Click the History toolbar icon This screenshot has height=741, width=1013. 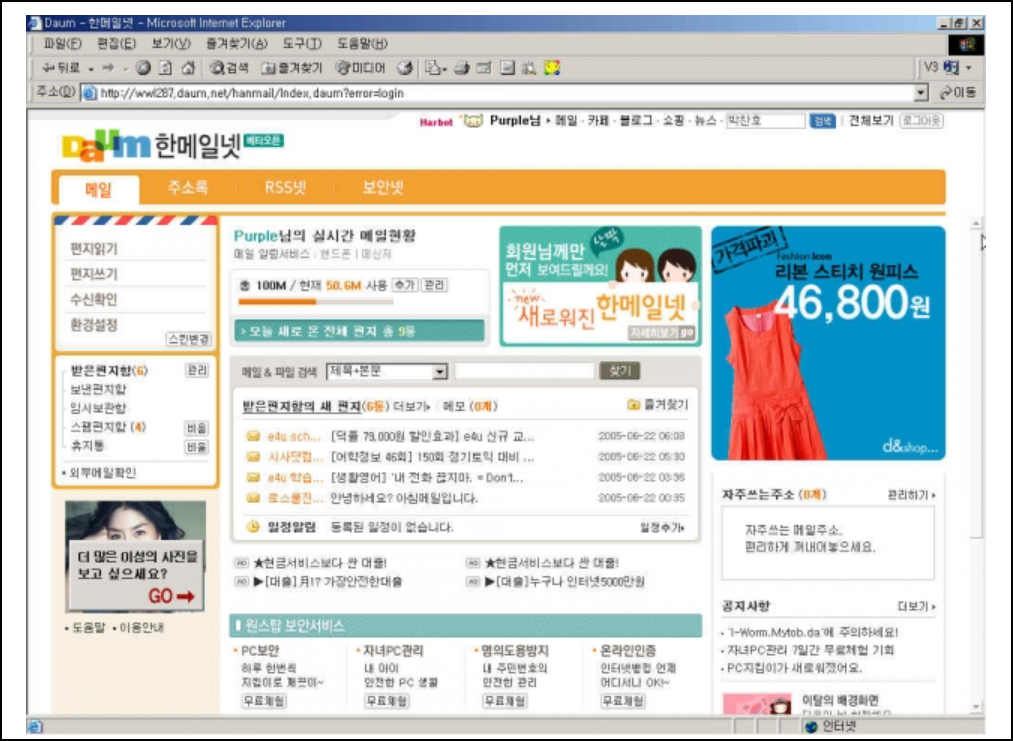click(405, 68)
